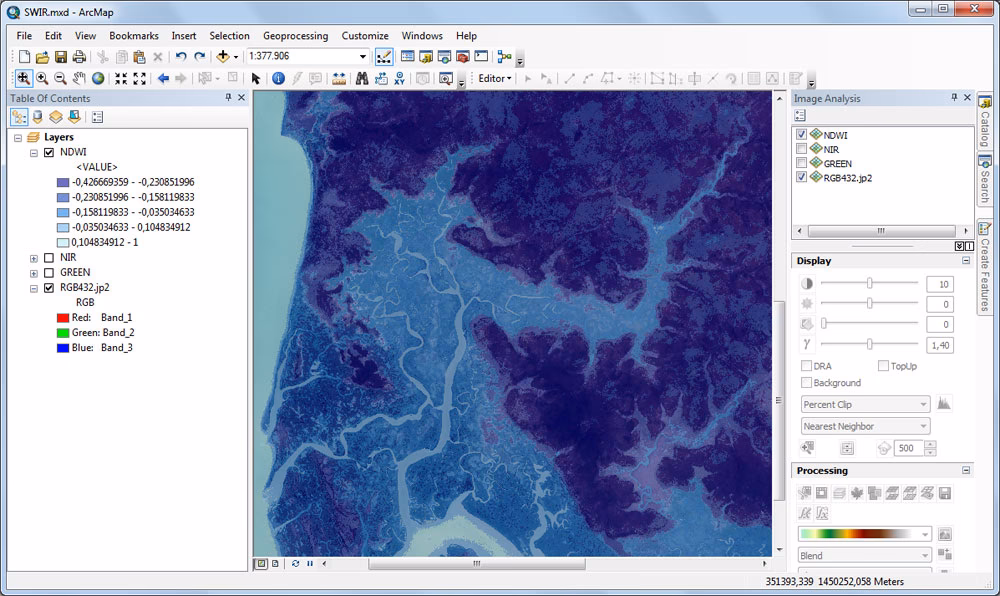1000x596 pixels.
Task: Adjust the gamma slider handle
Action: pyautogui.click(x=868, y=344)
